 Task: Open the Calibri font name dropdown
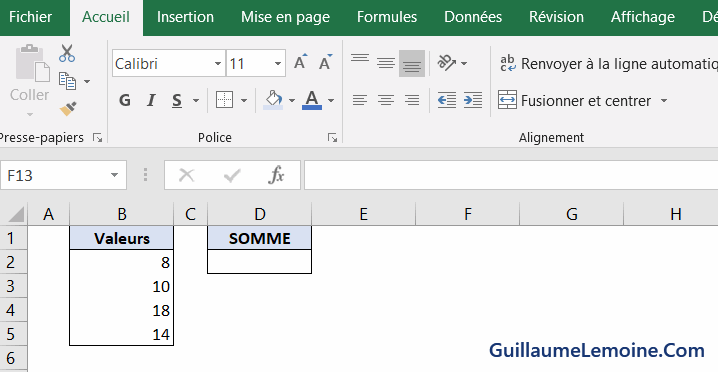[x=218, y=63]
